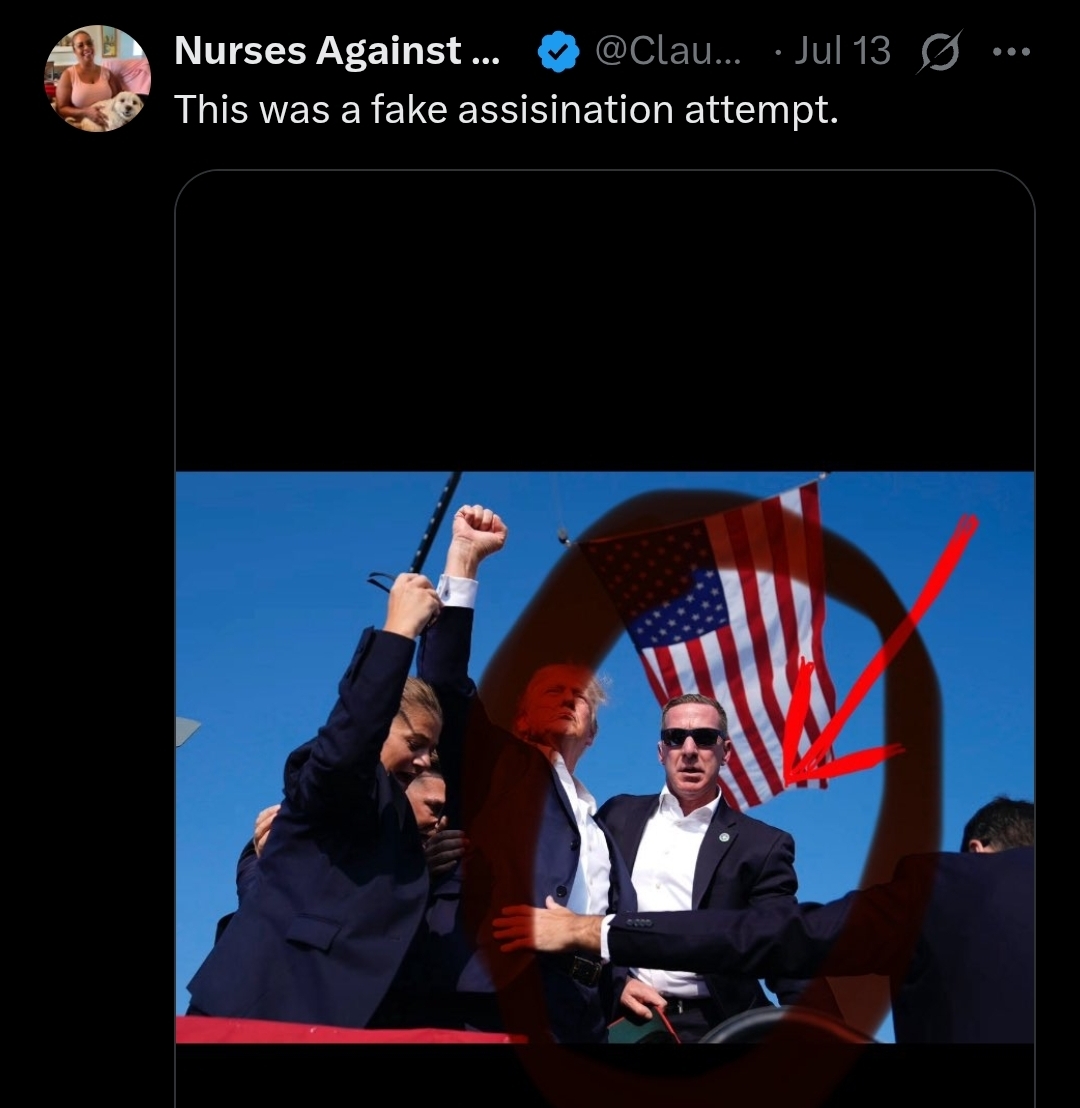Open the Jul 13 timestamp permalink

point(842,51)
